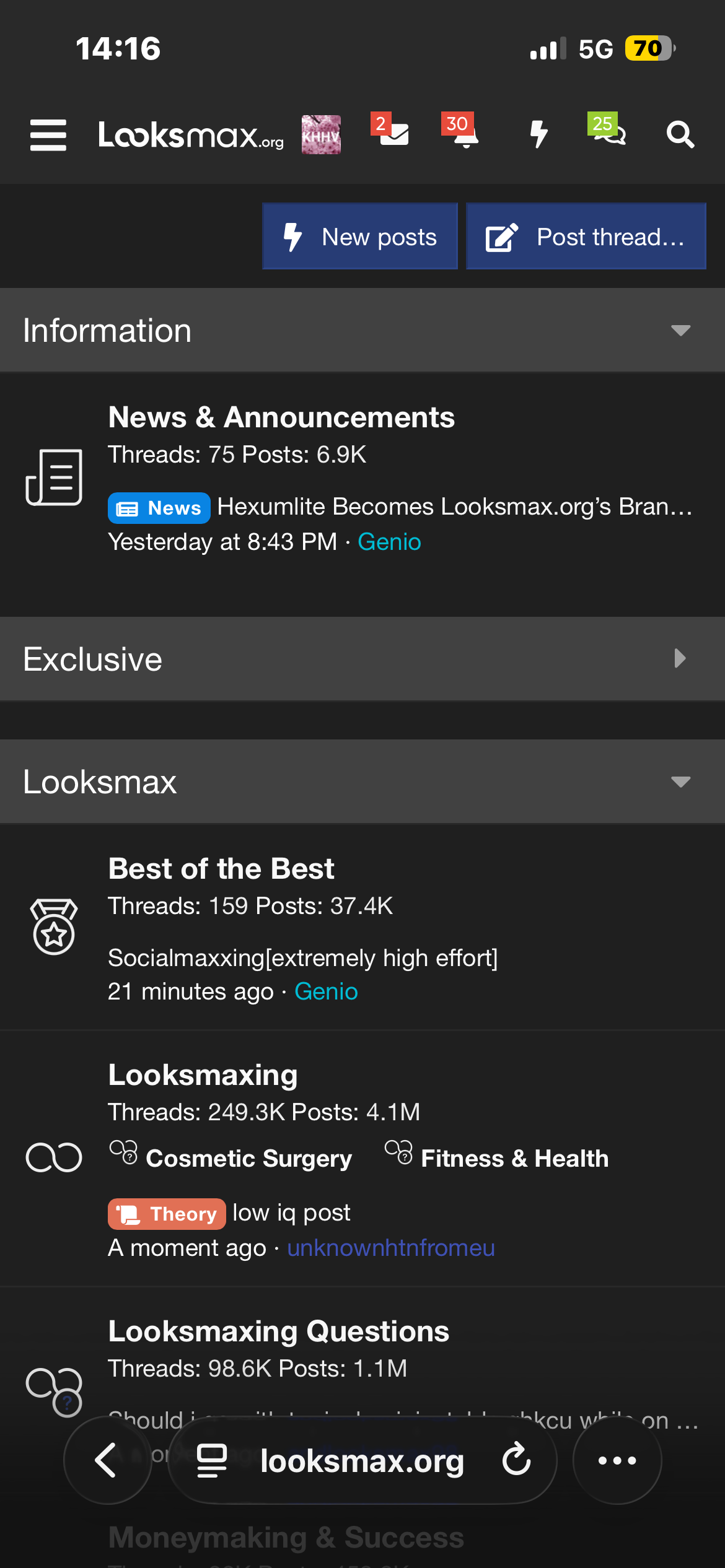The width and height of the screenshot is (725, 1568).
Task: Click the Post thread button
Action: click(586, 236)
